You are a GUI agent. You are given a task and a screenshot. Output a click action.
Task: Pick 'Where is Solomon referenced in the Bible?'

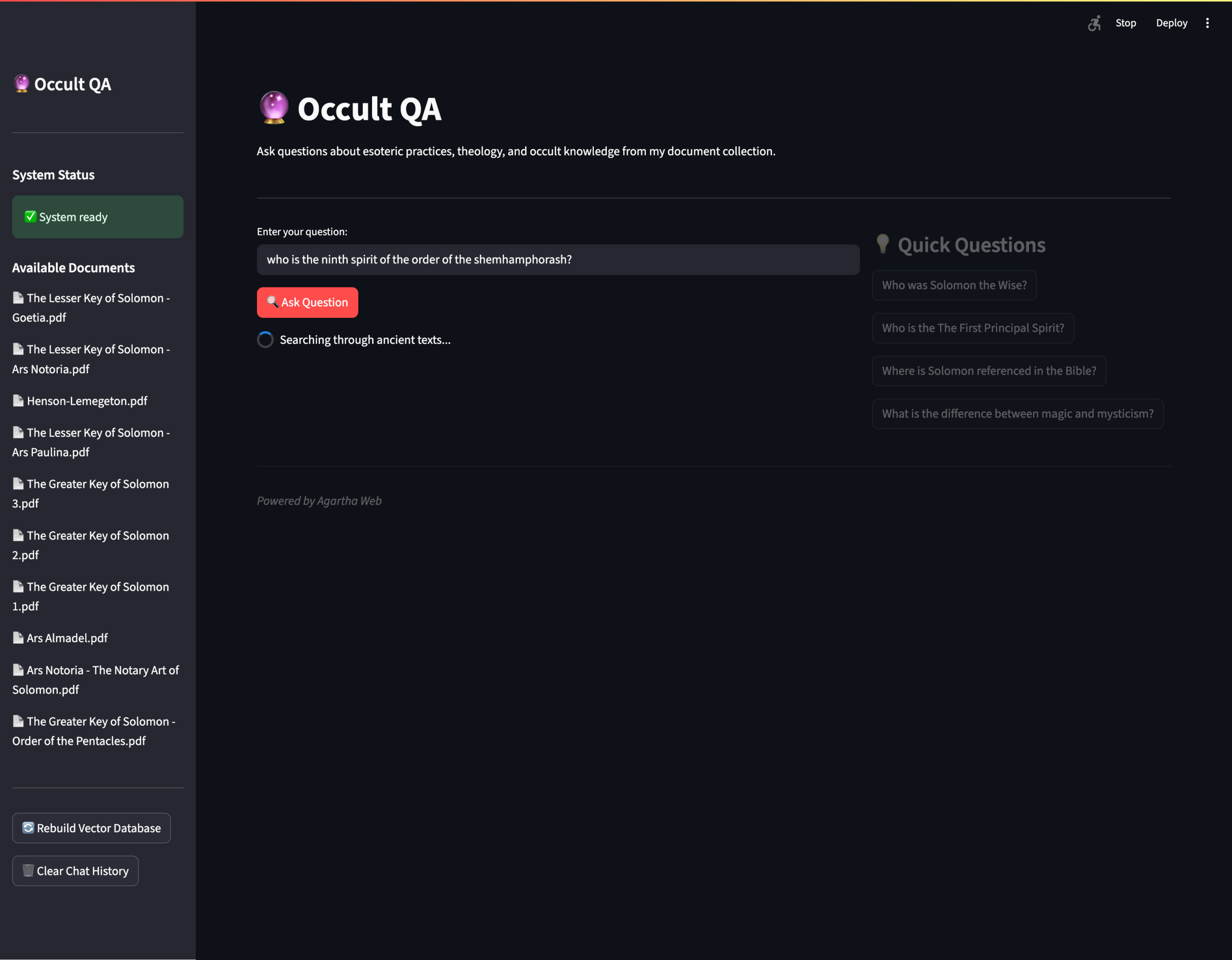[988, 371]
